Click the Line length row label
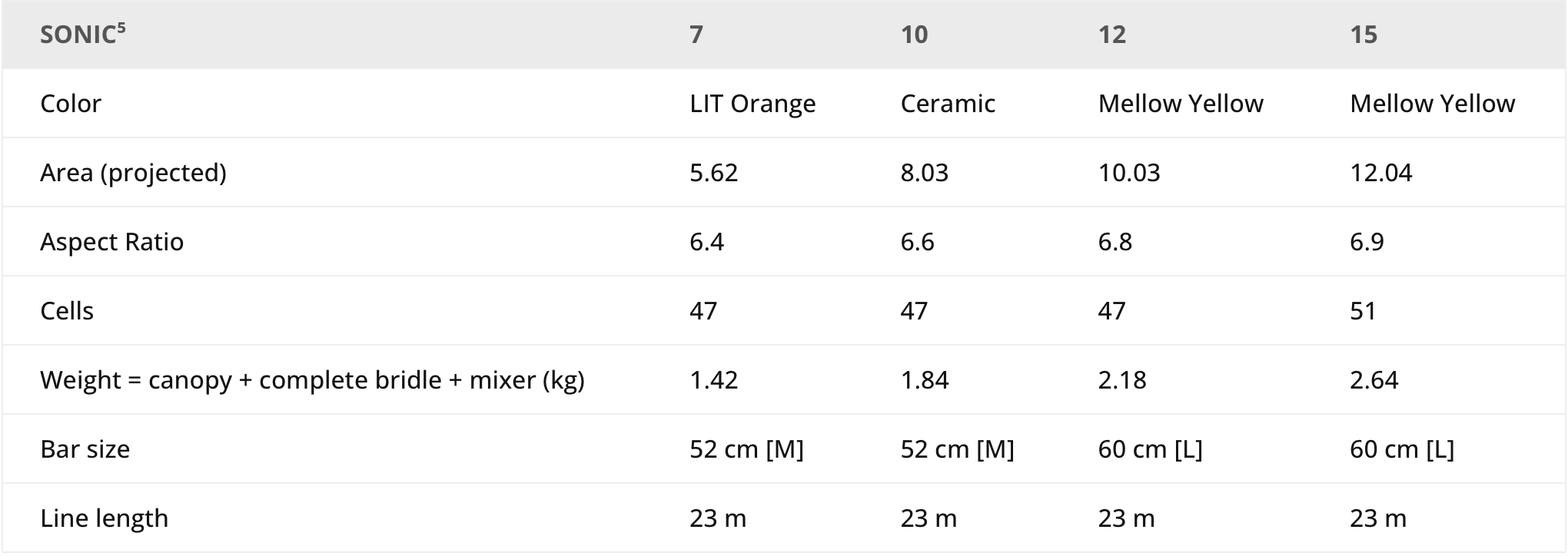Screen dimensions: 1568x556 104,518
